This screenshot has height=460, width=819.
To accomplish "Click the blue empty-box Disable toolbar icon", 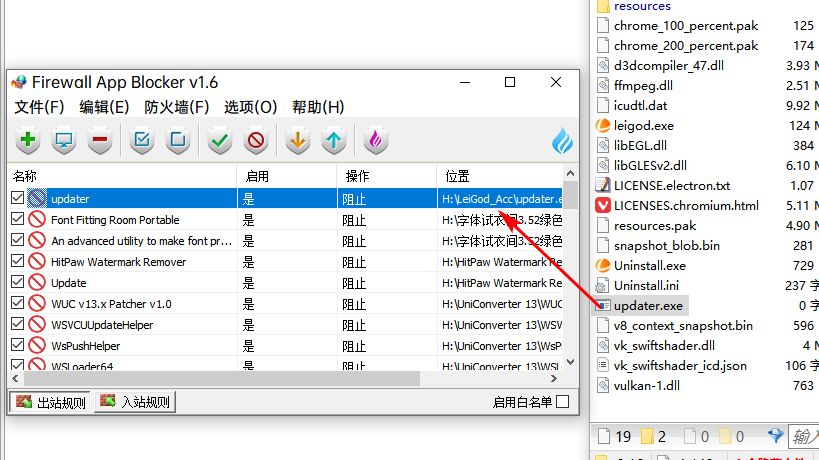I will [x=178, y=140].
